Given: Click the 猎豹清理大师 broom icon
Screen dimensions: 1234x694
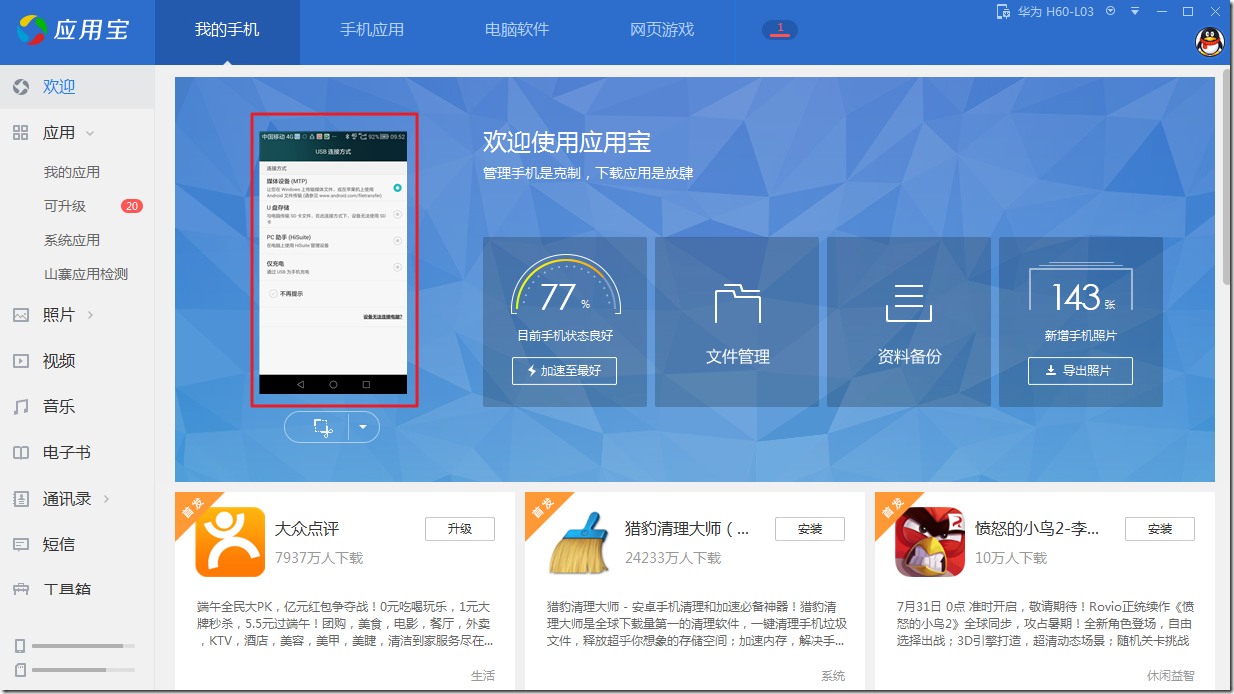Looking at the screenshot, I should click(x=580, y=543).
